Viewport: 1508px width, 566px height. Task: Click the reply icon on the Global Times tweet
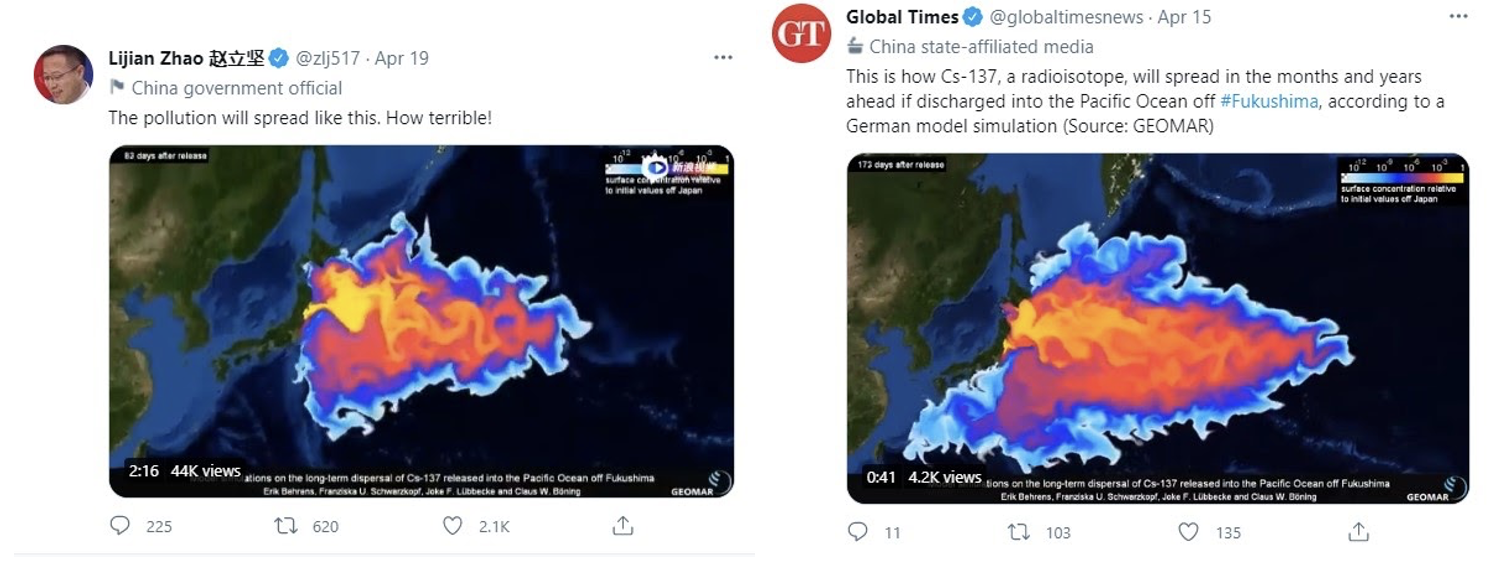[857, 532]
